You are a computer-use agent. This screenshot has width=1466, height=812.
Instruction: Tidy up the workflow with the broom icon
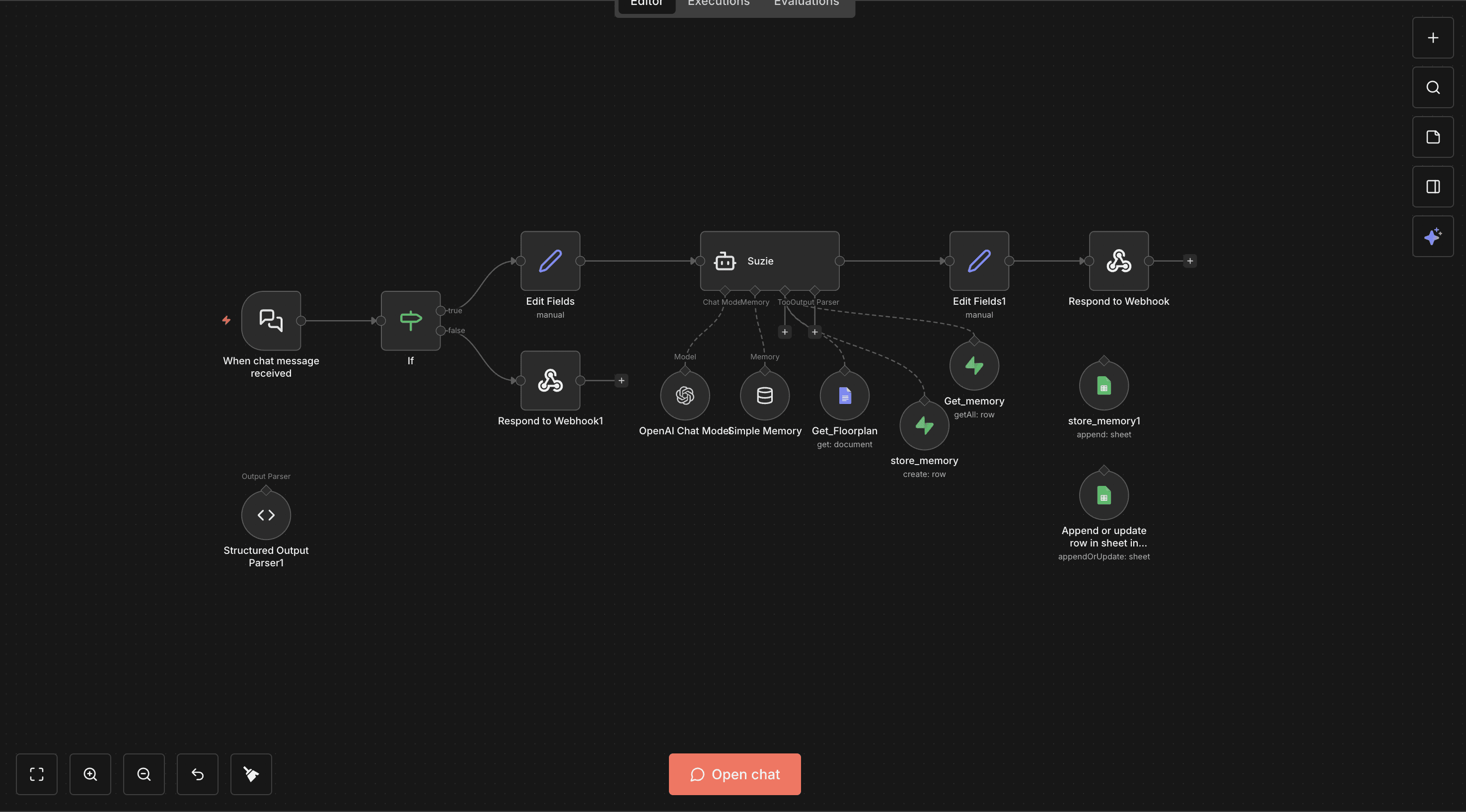coord(251,774)
